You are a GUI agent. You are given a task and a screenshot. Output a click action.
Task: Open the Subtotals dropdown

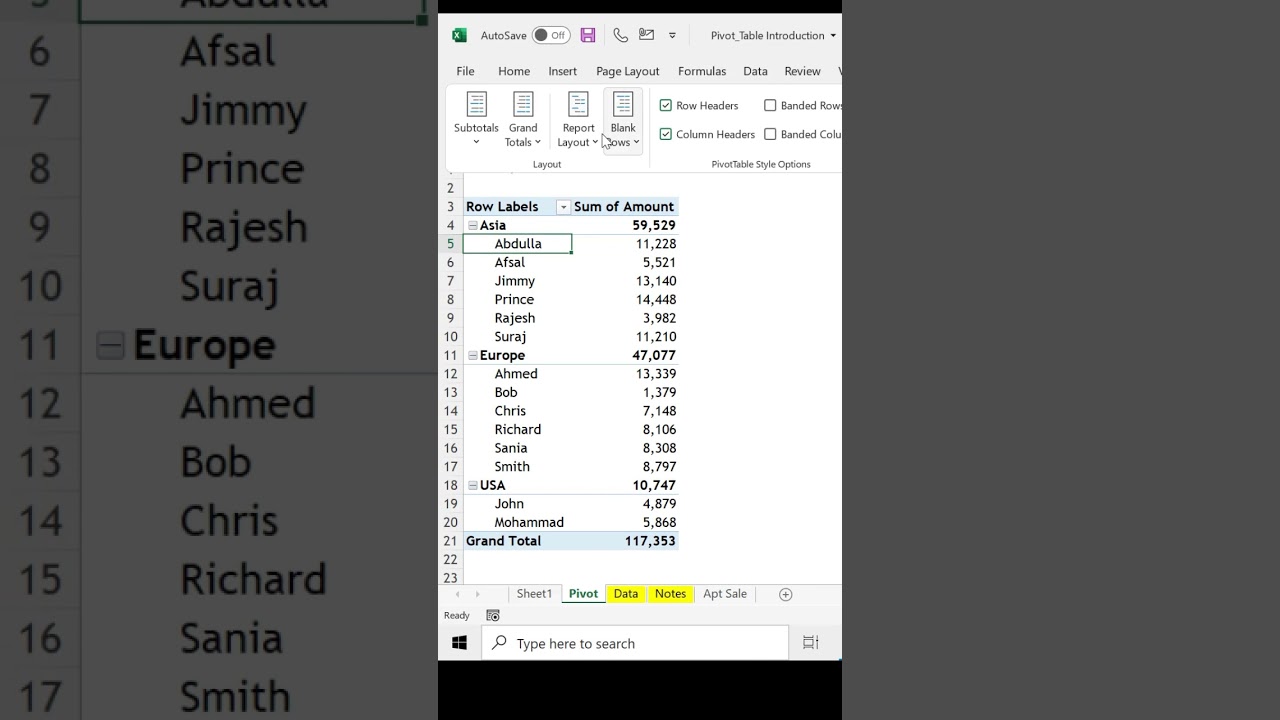coord(476,119)
